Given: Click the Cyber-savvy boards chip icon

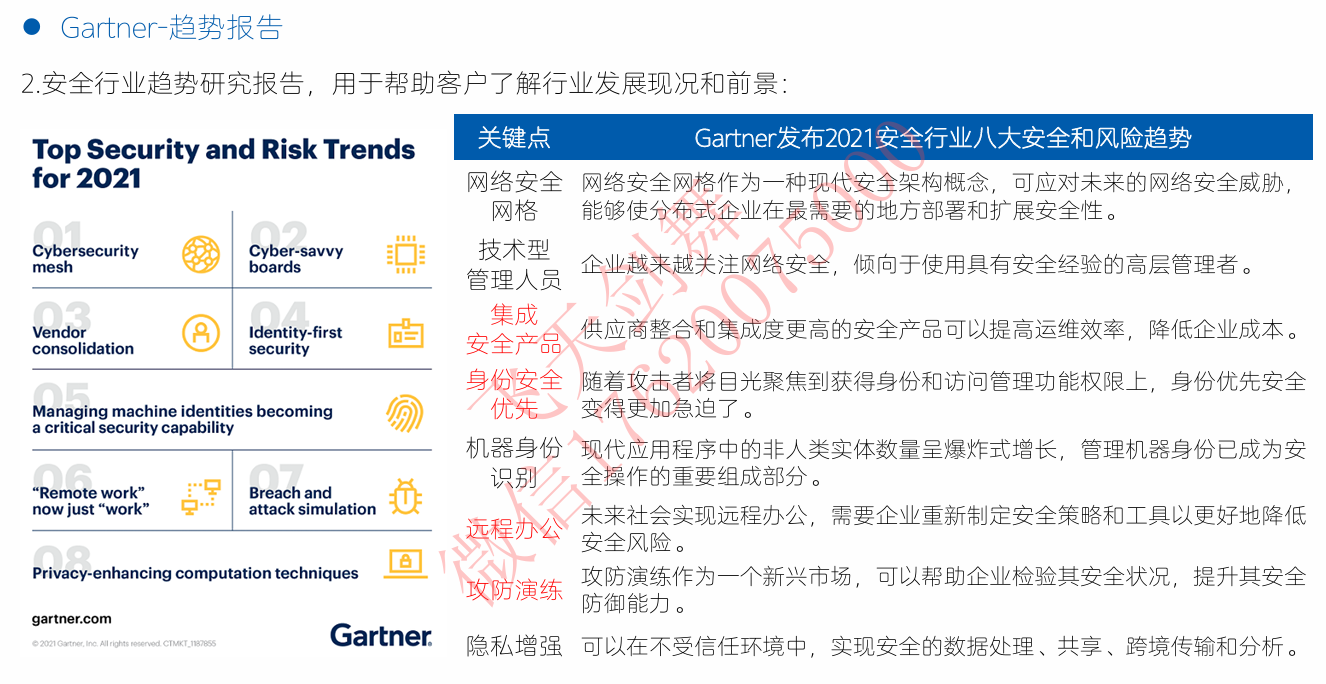Looking at the screenshot, I should click(406, 254).
